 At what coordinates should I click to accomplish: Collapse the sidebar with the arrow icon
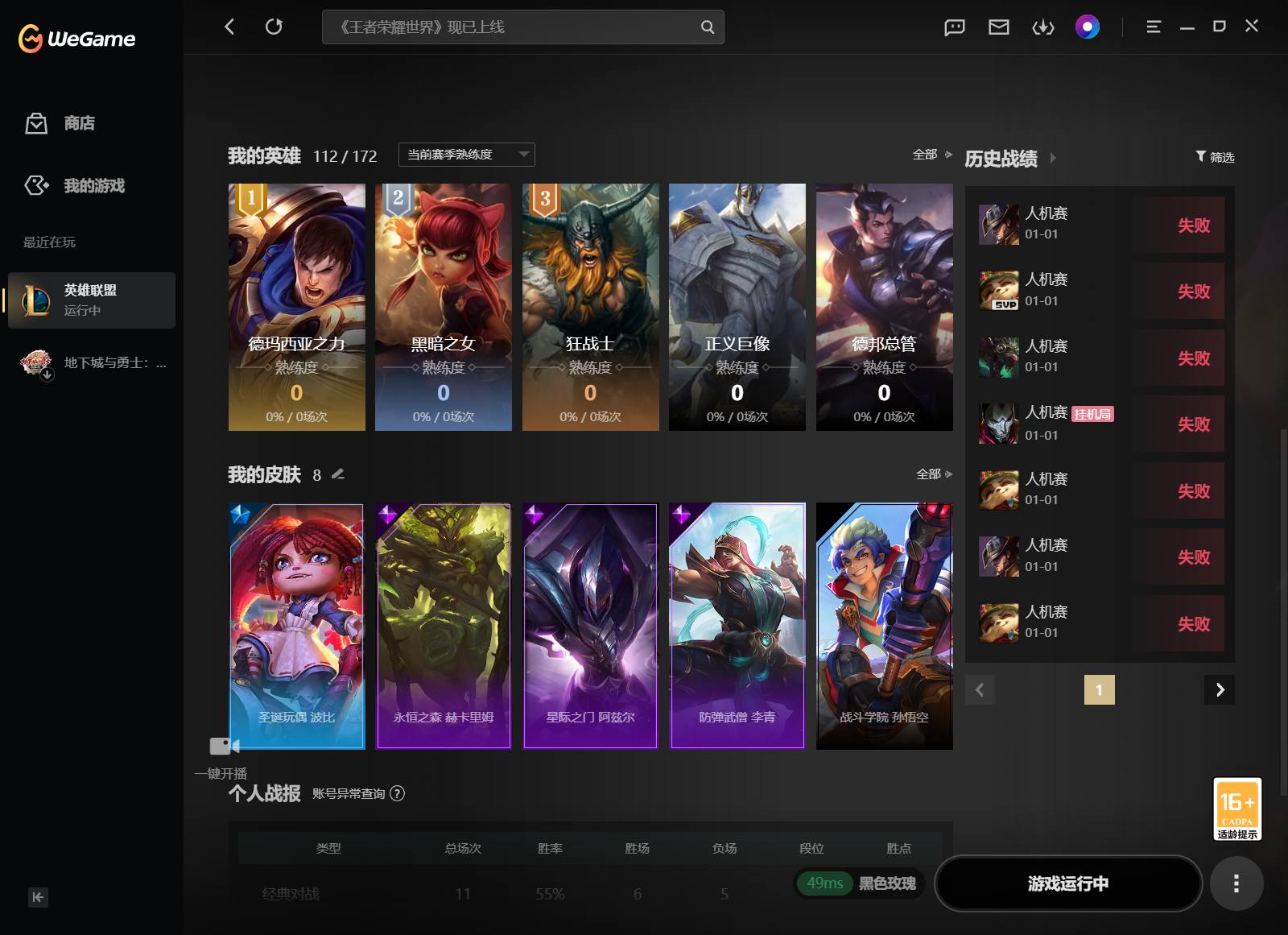pyautogui.click(x=38, y=897)
